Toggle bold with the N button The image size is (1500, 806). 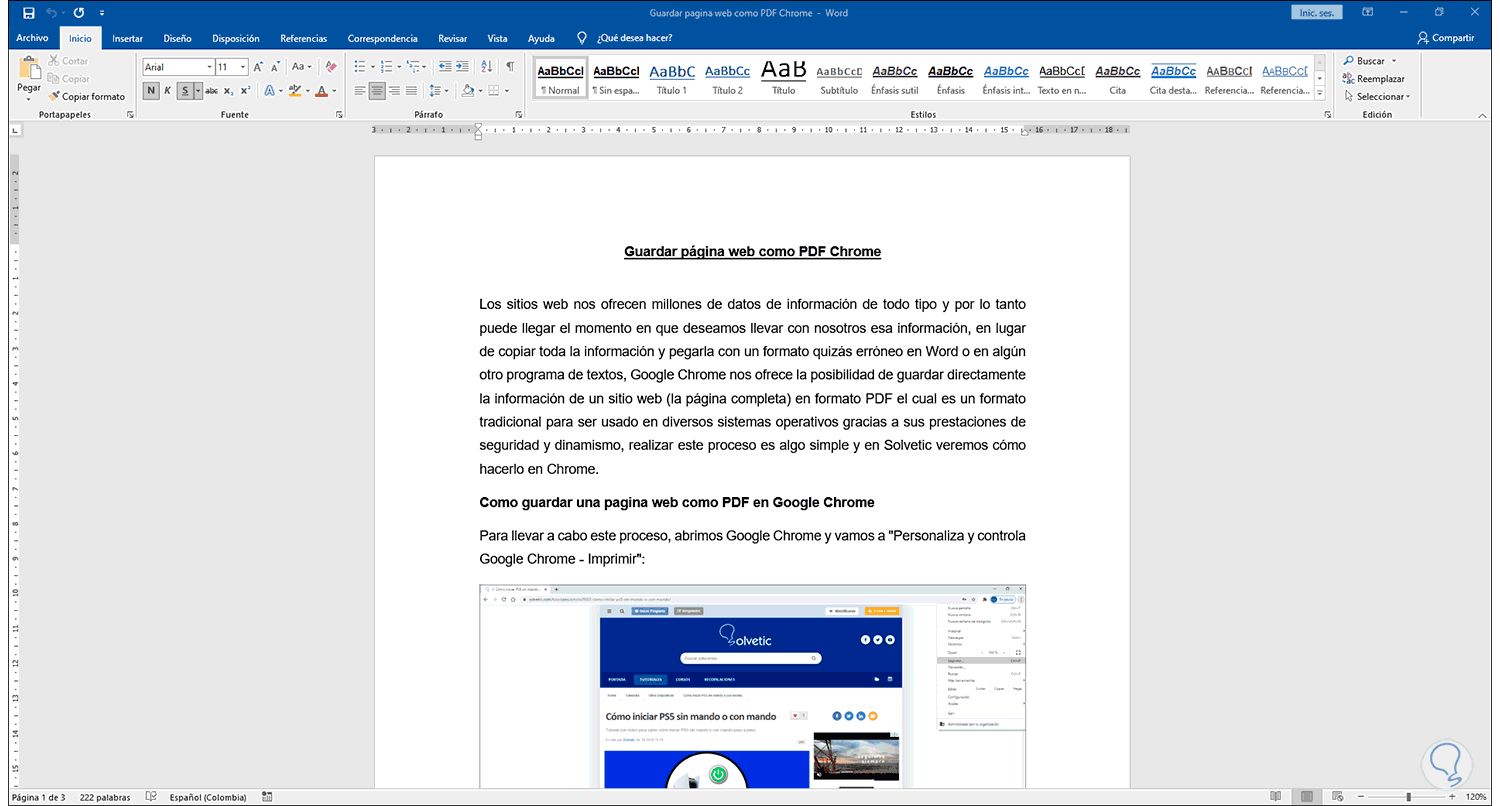pyautogui.click(x=151, y=91)
